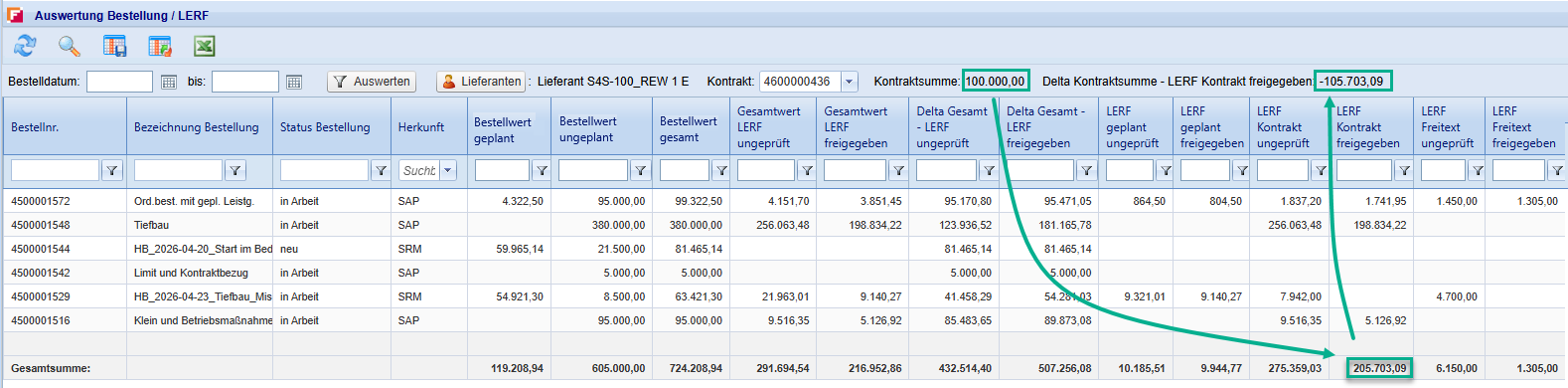Click the filter icon for LERF Kontrakt ungeprüft
The width and height of the screenshot is (1568, 388).
click(1320, 170)
